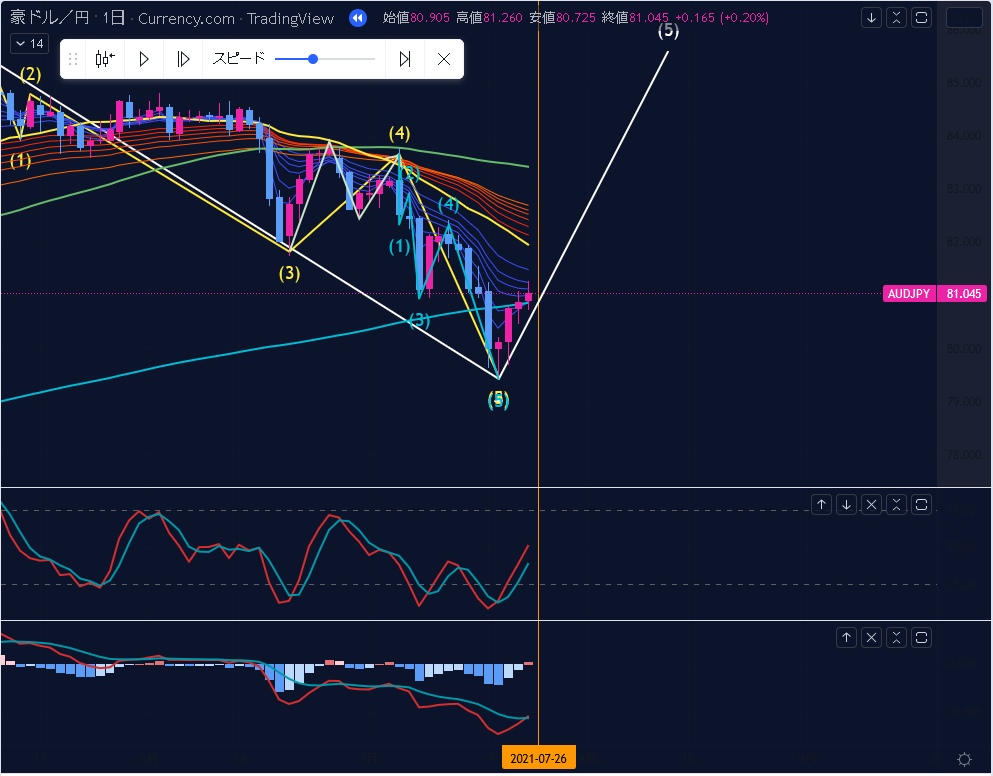Adjust the replay speed slider
Viewport: 993px width, 776px height.
click(313, 59)
